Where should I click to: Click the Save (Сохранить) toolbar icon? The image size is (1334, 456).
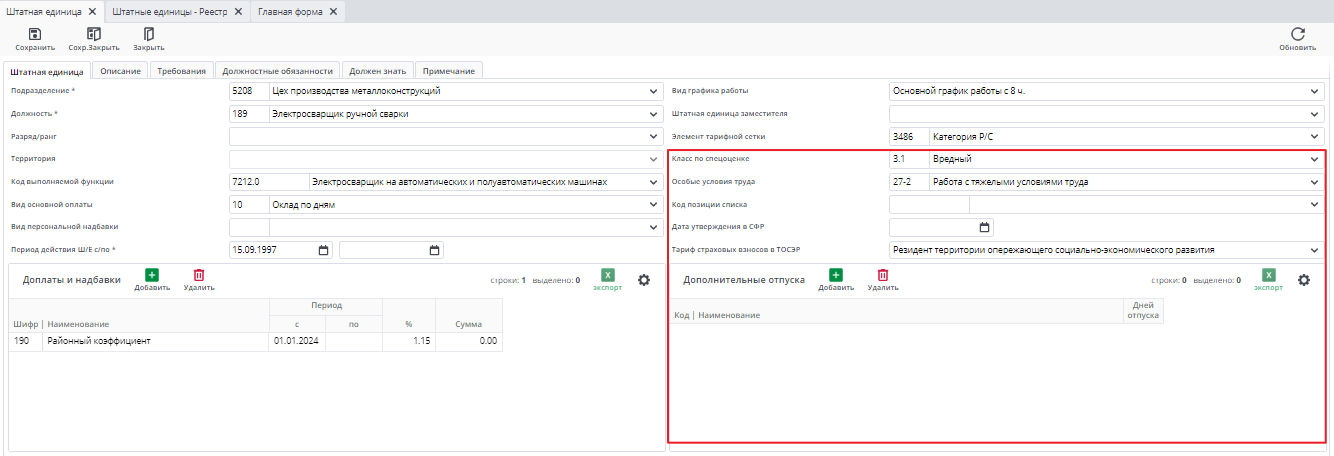35,35
